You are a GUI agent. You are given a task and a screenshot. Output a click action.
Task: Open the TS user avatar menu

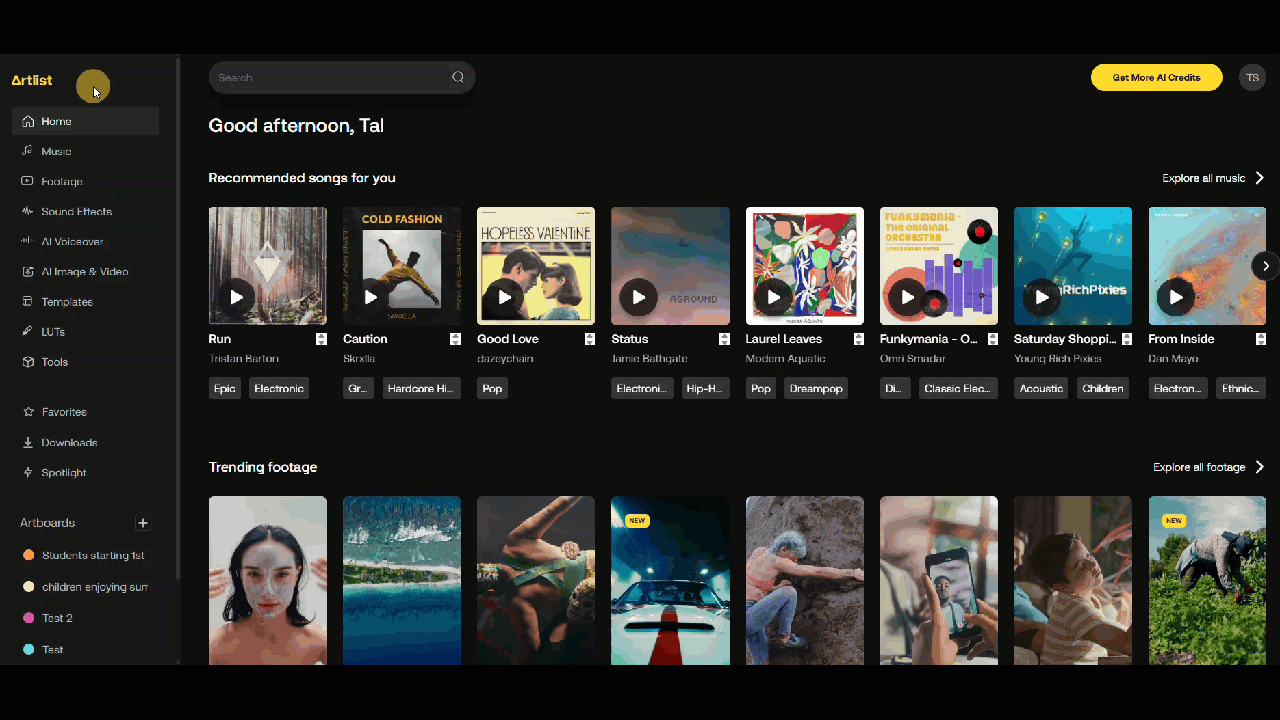click(x=1252, y=77)
